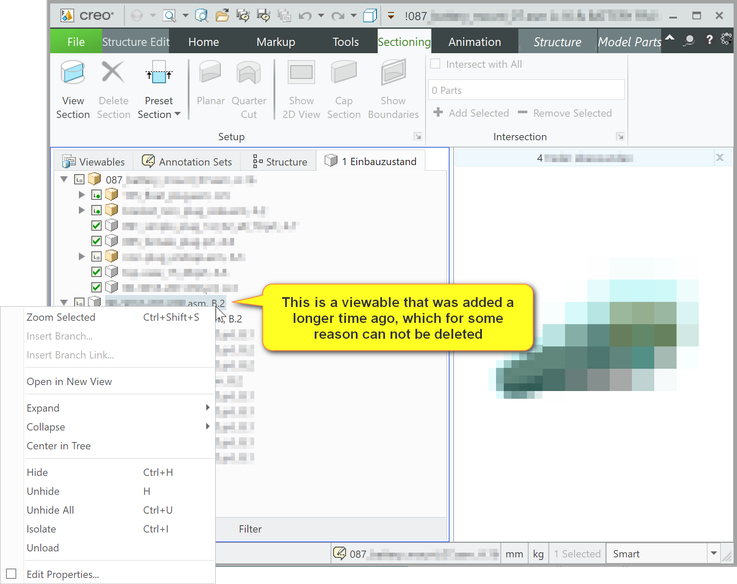Open the Smart selection filter dropdown

tap(713, 553)
